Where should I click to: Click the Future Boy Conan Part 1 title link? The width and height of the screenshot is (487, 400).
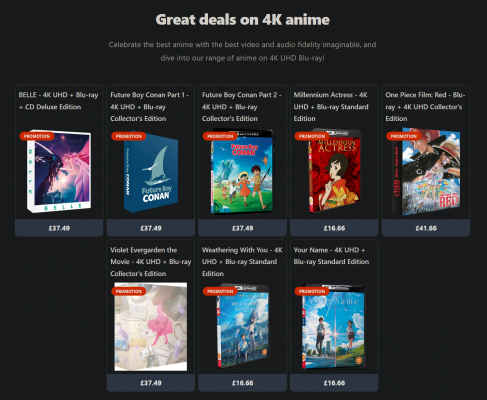click(x=149, y=107)
